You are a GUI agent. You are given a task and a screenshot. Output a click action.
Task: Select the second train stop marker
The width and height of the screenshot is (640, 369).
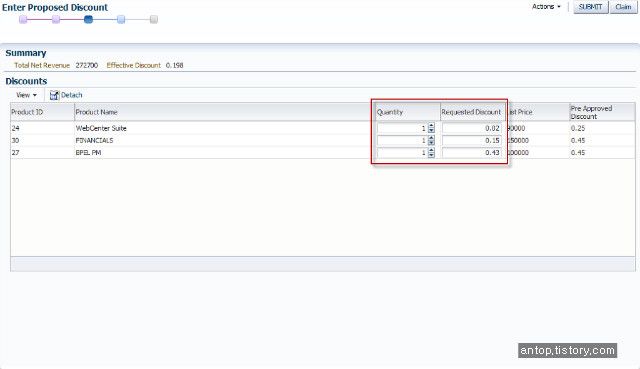[x=56, y=20]
